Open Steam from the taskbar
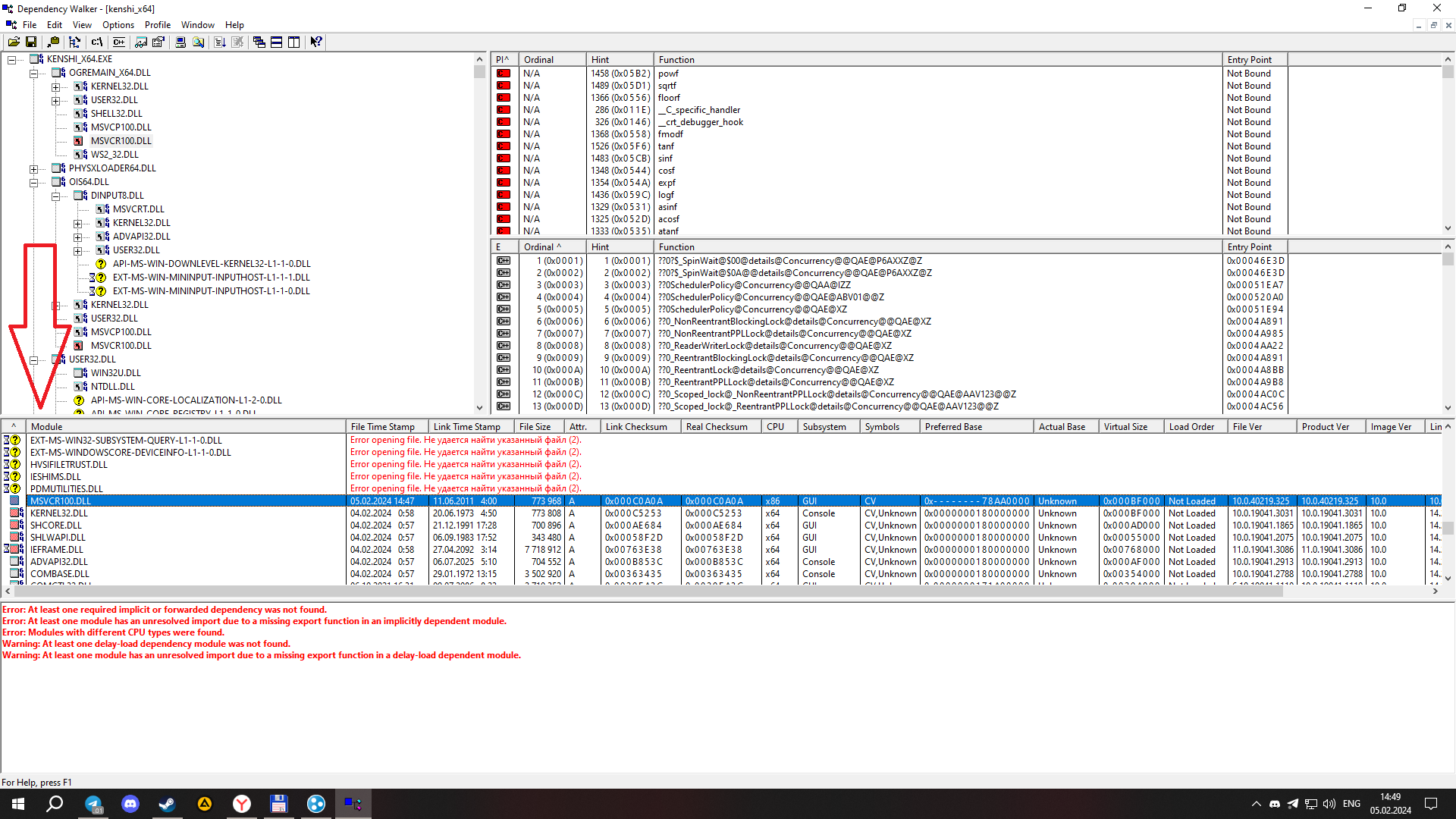 pos(167,804)
